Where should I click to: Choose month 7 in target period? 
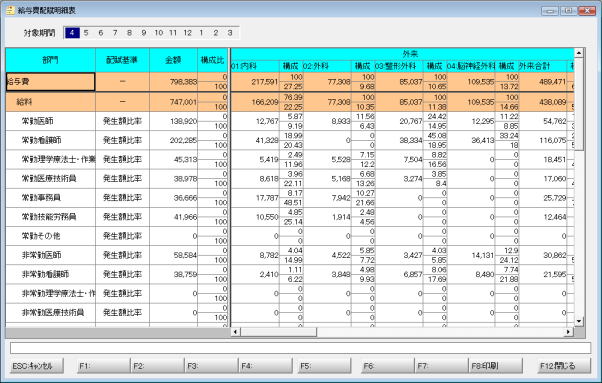pos(115,33)
